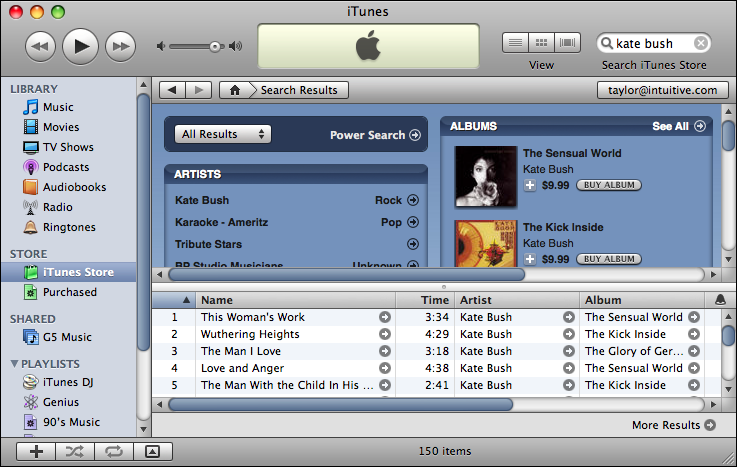This screenshot has height=467, width=737.
Task: Click the Search Results breadcrumb
Action: click(x=299, y=90)
